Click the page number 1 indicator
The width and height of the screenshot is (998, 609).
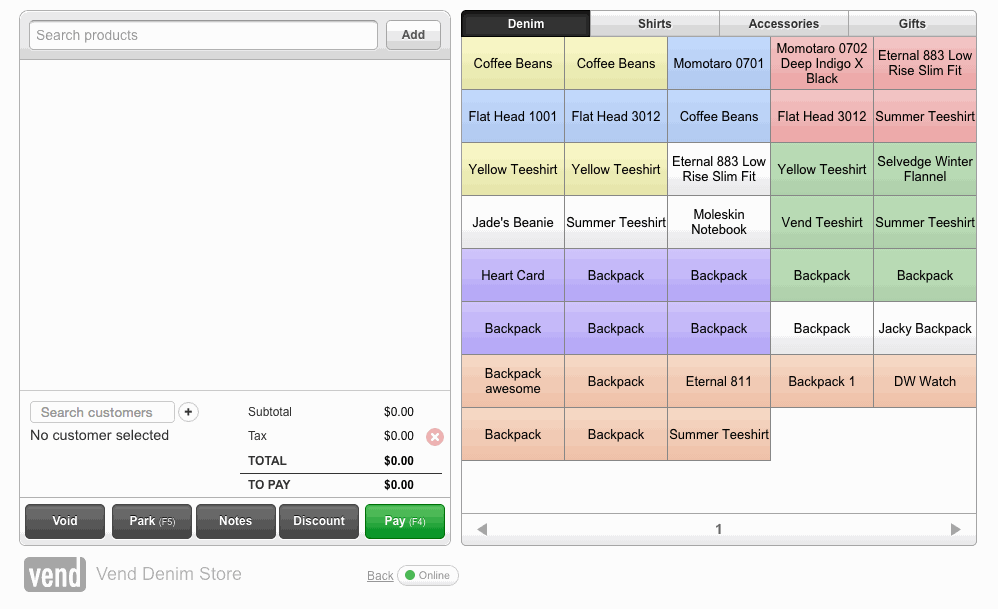(719, 529)
